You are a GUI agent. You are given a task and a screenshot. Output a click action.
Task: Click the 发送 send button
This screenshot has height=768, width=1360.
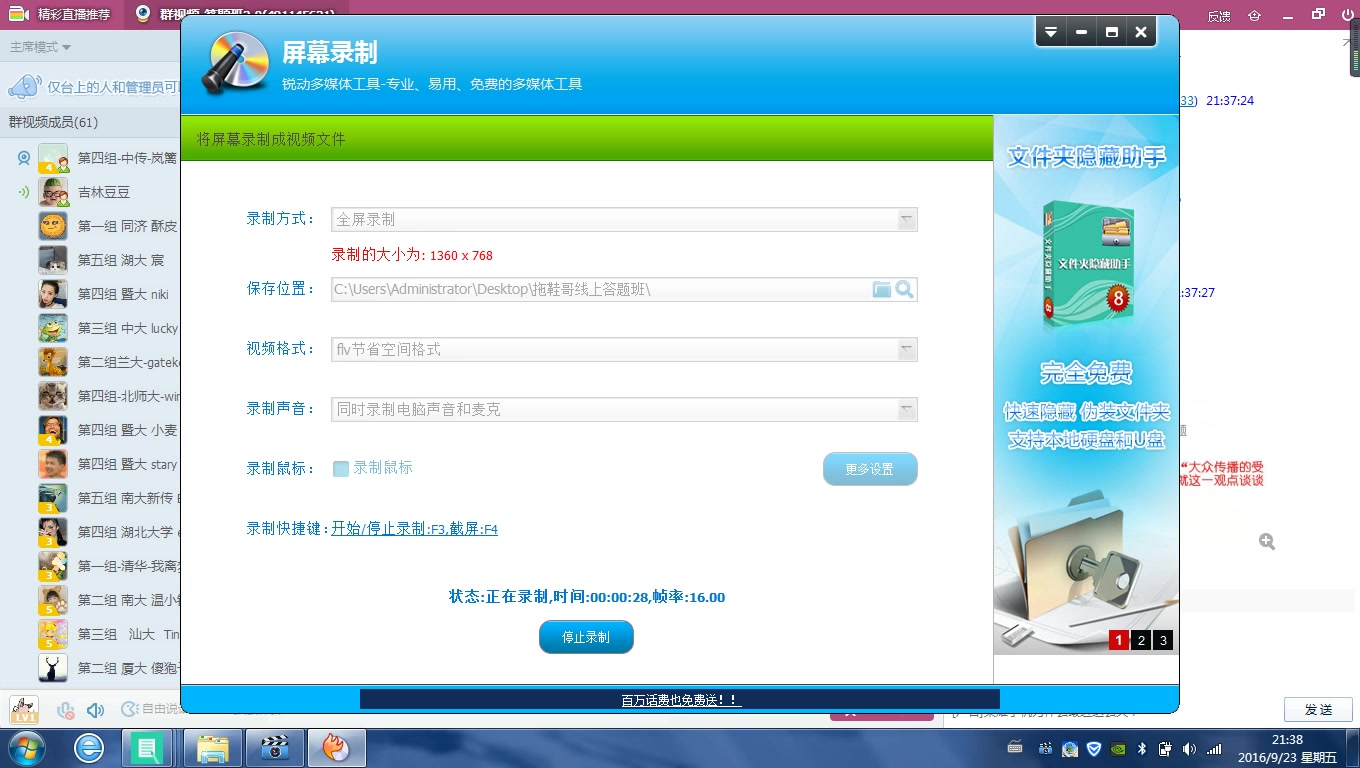[1319, 710]
